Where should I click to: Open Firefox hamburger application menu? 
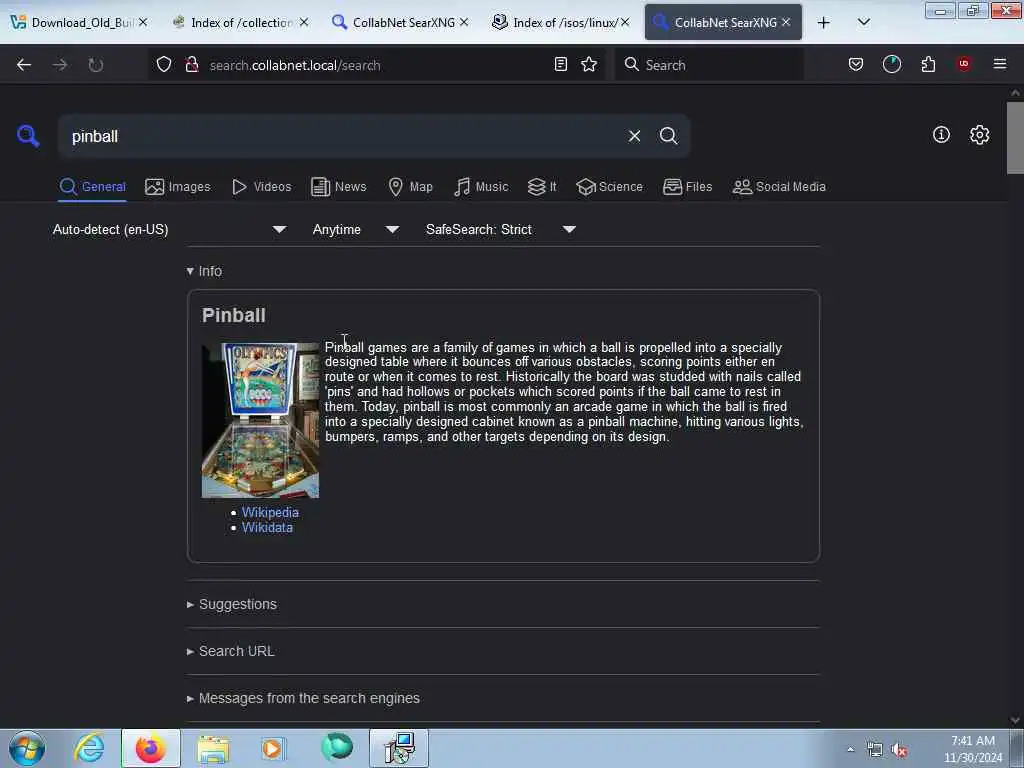tap(1000, 64)
